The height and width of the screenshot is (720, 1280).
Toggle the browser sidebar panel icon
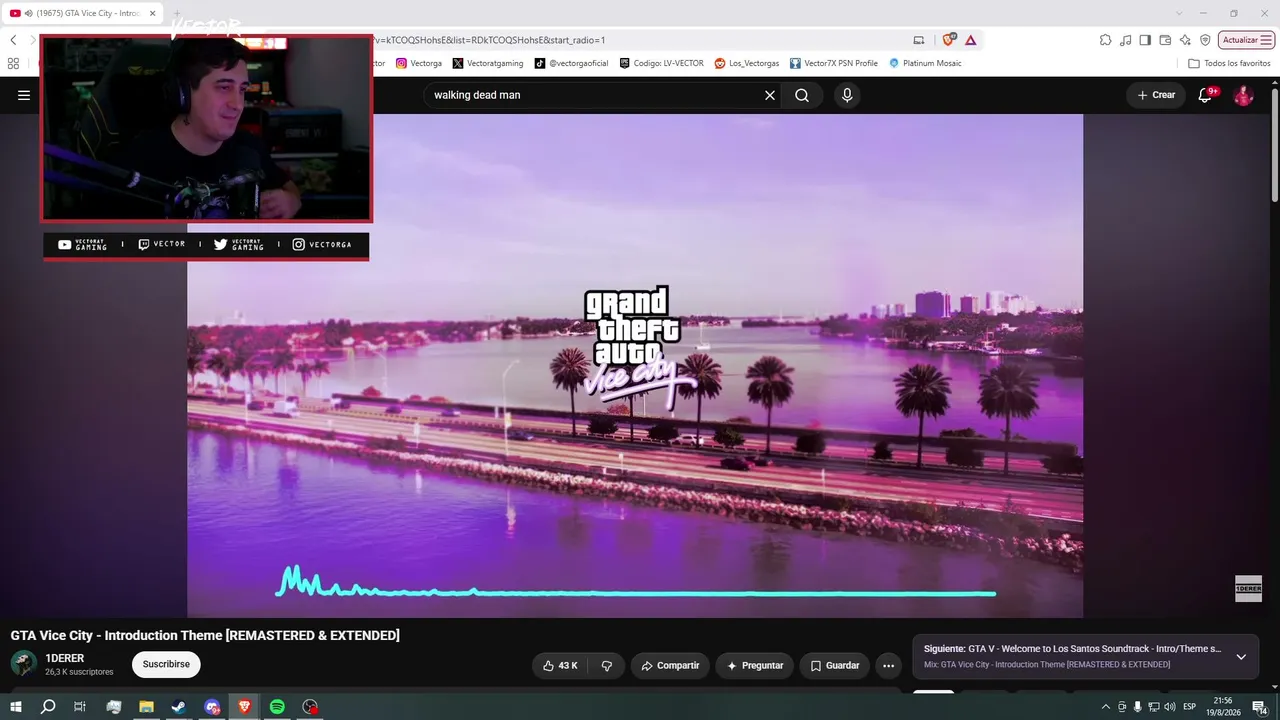point(1146,40)
